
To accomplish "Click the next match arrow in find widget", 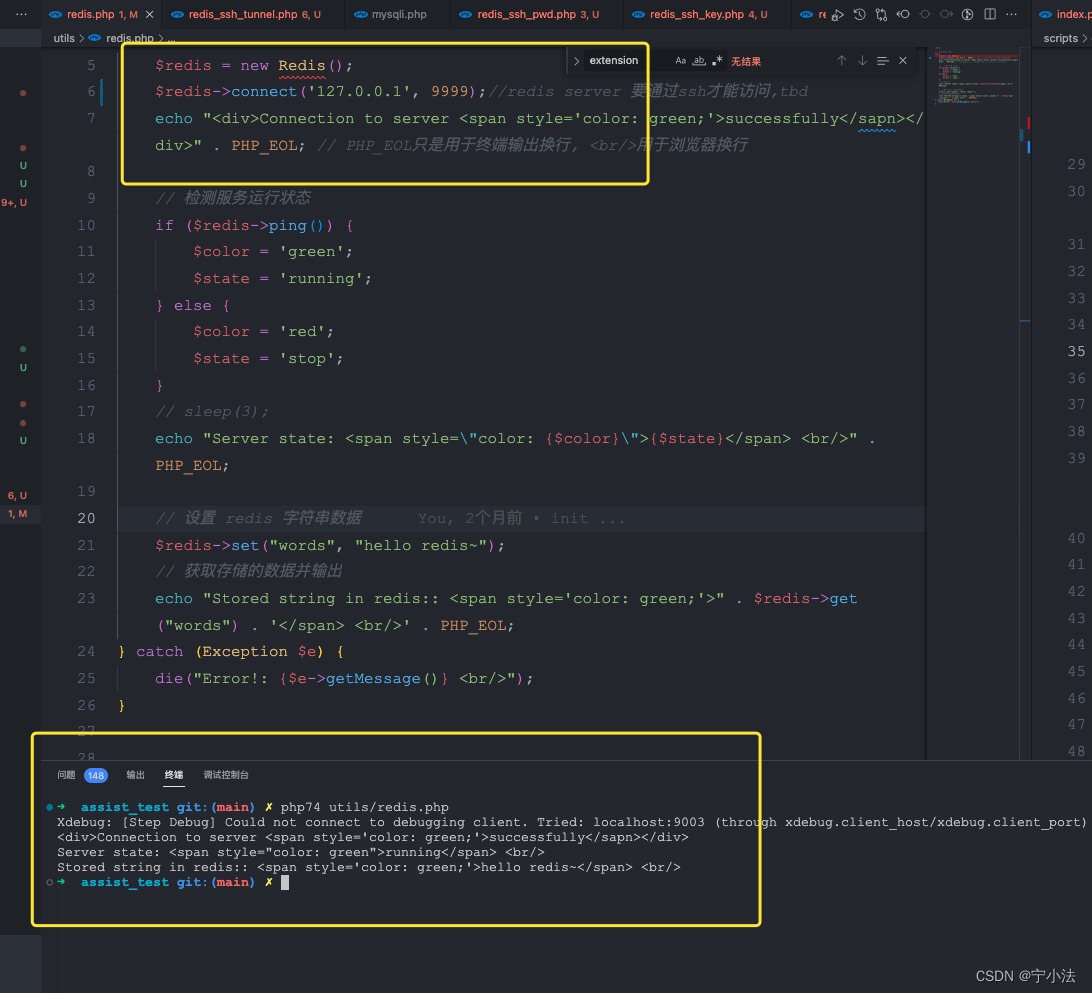I will click(861, 60).
